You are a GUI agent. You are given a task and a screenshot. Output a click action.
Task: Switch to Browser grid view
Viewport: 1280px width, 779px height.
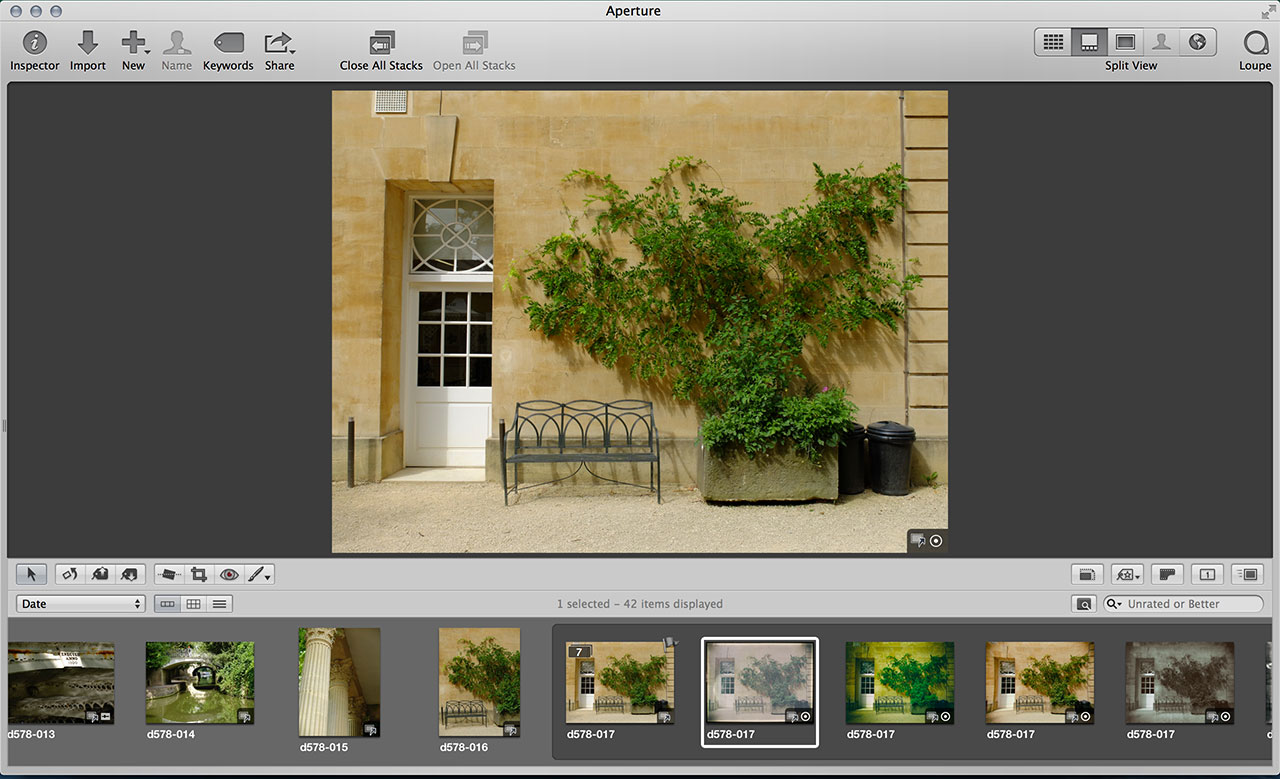click(1052, 42)
